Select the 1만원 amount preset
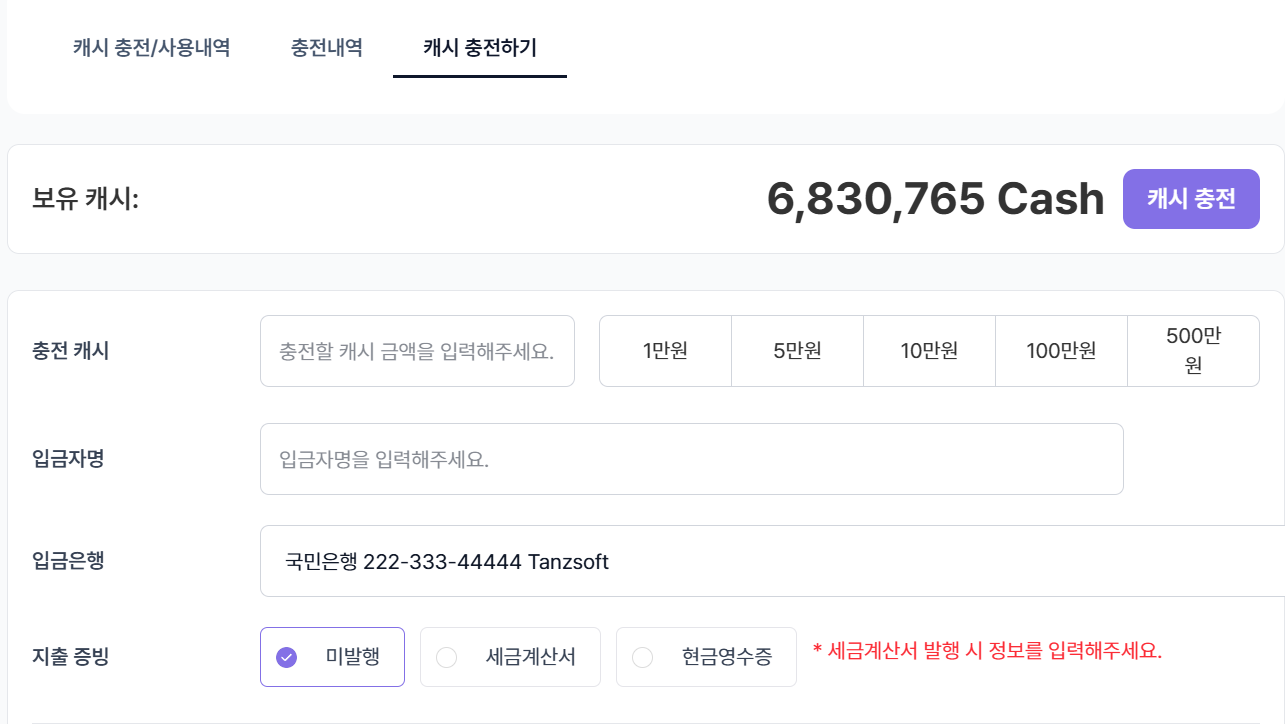 click(x=665, y=350)
